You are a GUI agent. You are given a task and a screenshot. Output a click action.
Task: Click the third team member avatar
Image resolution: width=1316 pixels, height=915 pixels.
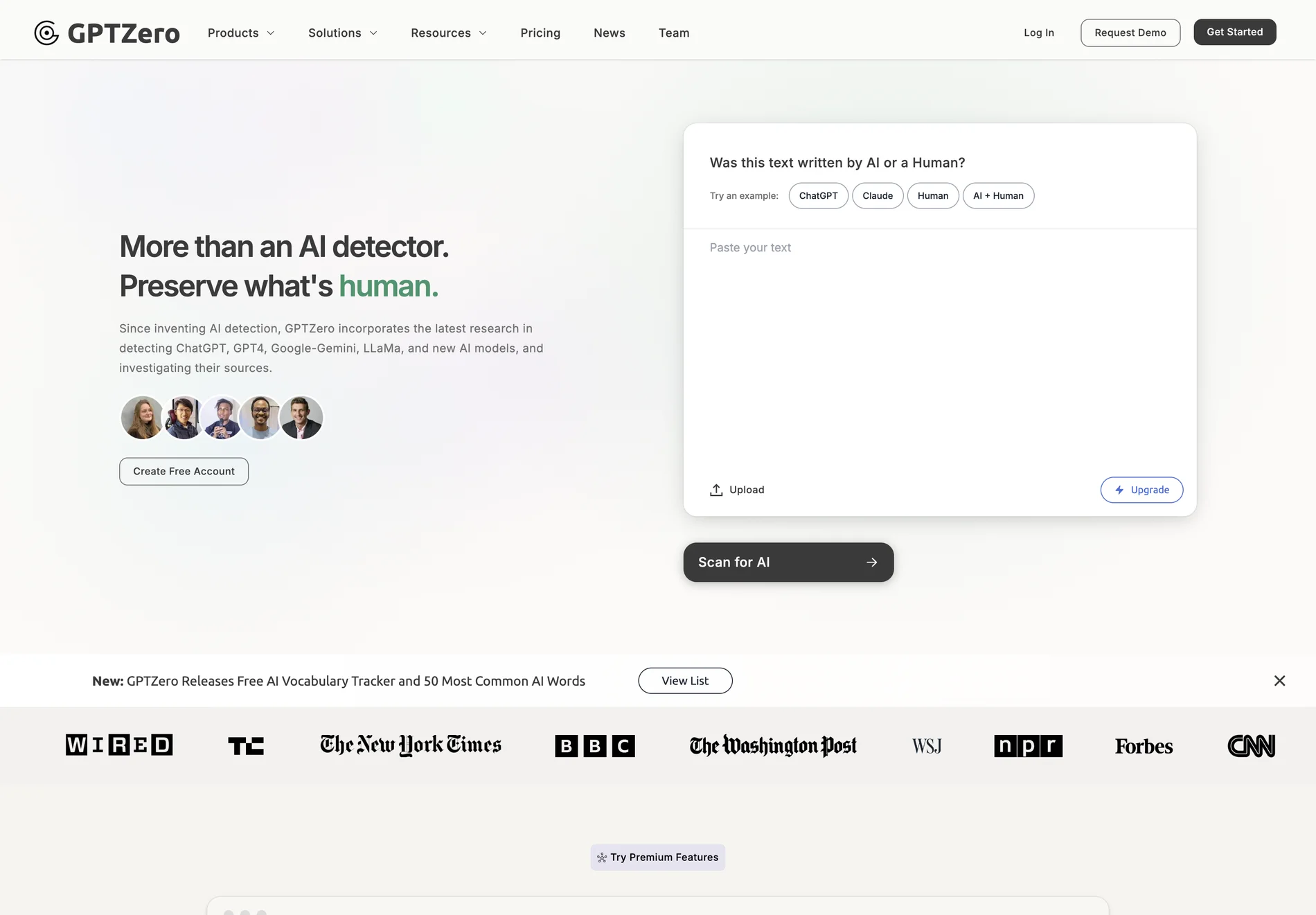pos(222,417)
